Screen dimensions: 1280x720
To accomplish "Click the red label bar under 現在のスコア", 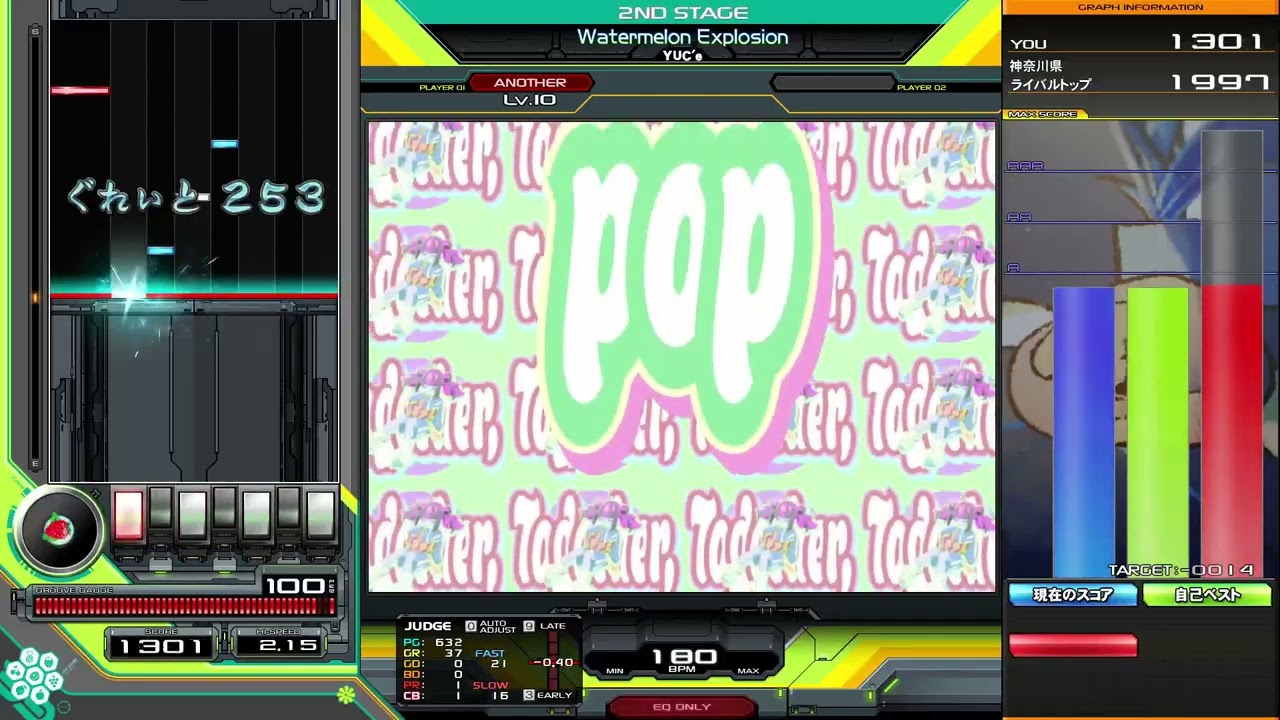I will (1073, 646).
